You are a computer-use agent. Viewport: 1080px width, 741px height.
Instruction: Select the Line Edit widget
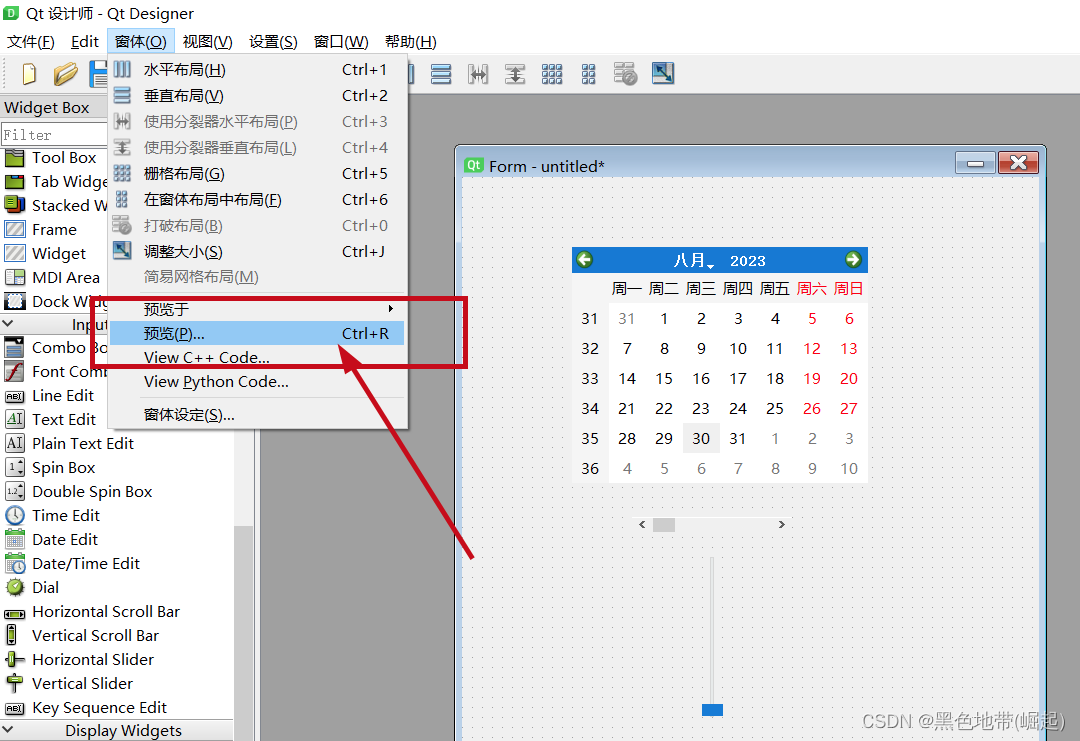click(x=63, y=395)
